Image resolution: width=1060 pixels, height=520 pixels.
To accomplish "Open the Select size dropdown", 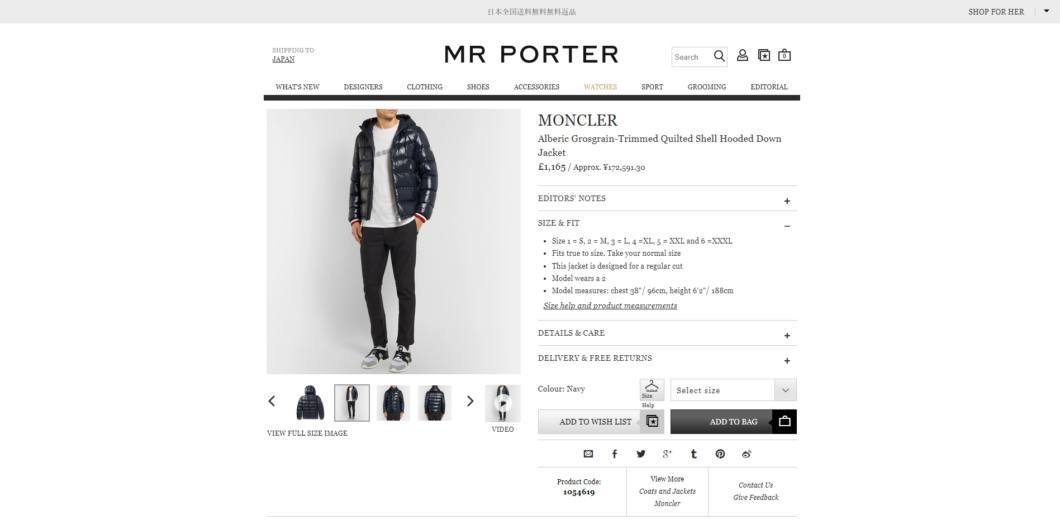I will point(733,390).
